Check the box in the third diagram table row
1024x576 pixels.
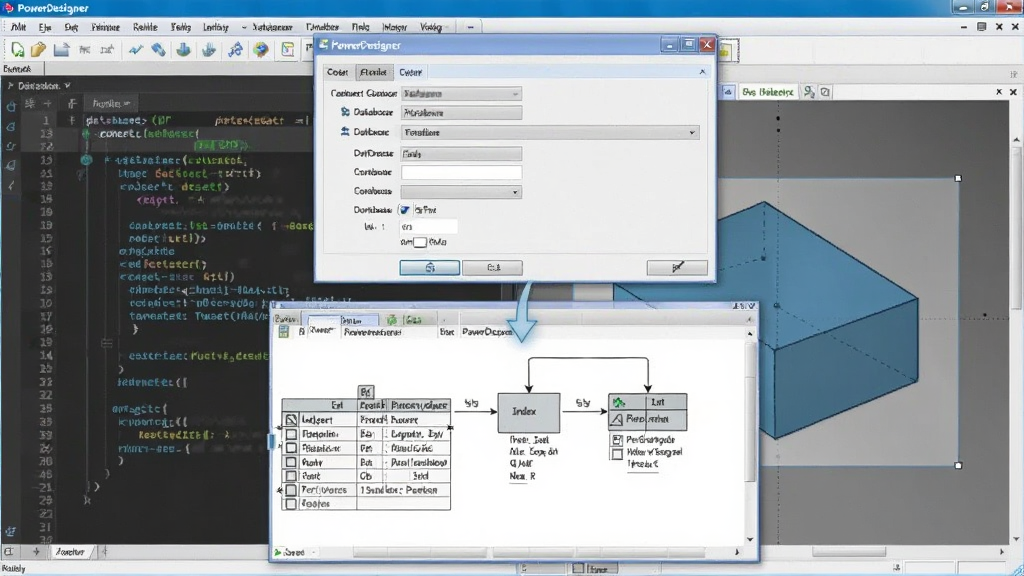click(x=291, y=449)
